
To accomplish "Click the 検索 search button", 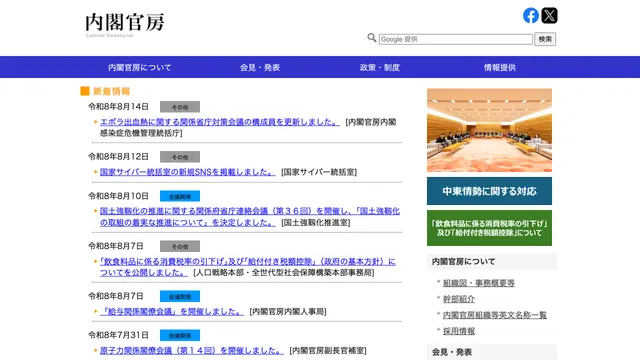I will pyautogui.click(x=545, y=39).
